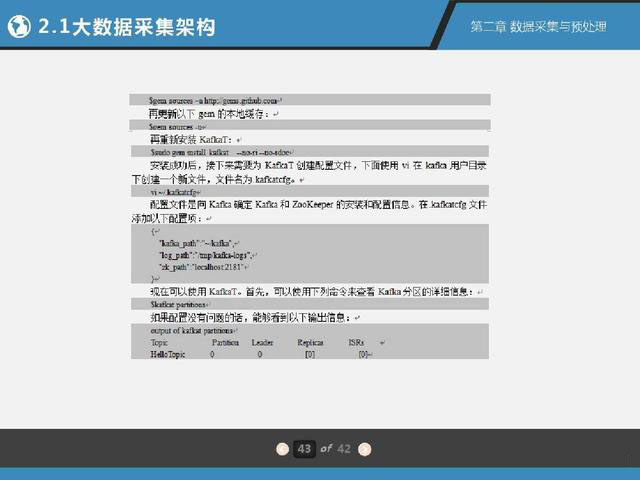This screenshot has width=640, height=480.
Task: Go to the previous slide arrow
Action: pos(283,449)
